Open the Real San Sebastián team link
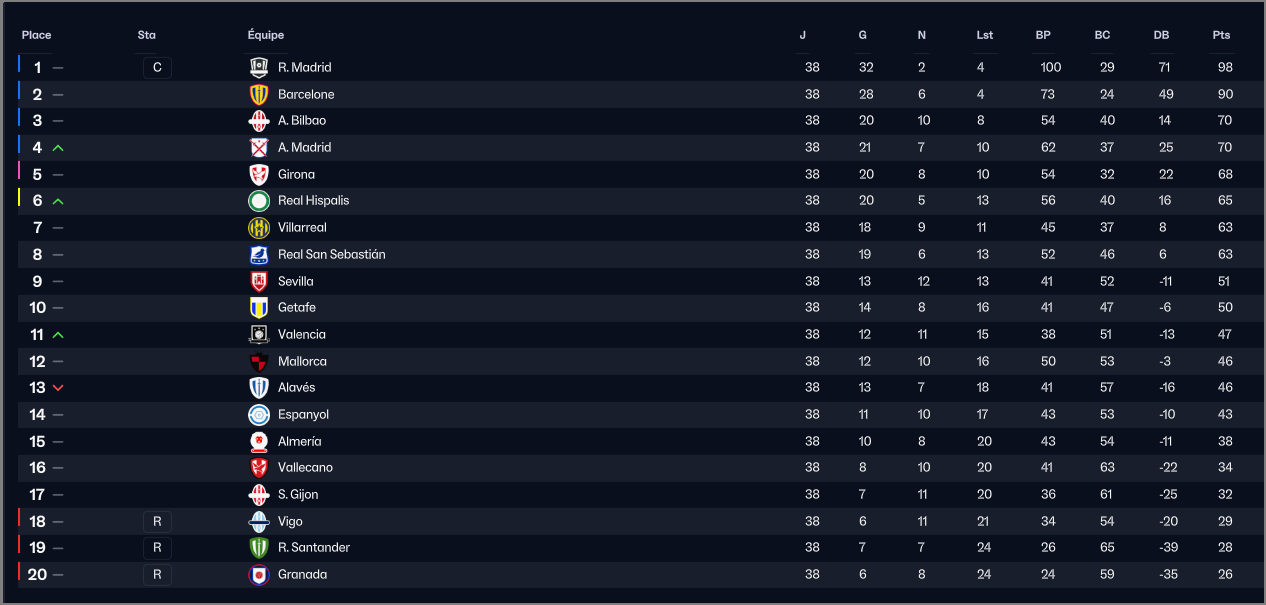1266x605 pixels. [x=332, y=254]
